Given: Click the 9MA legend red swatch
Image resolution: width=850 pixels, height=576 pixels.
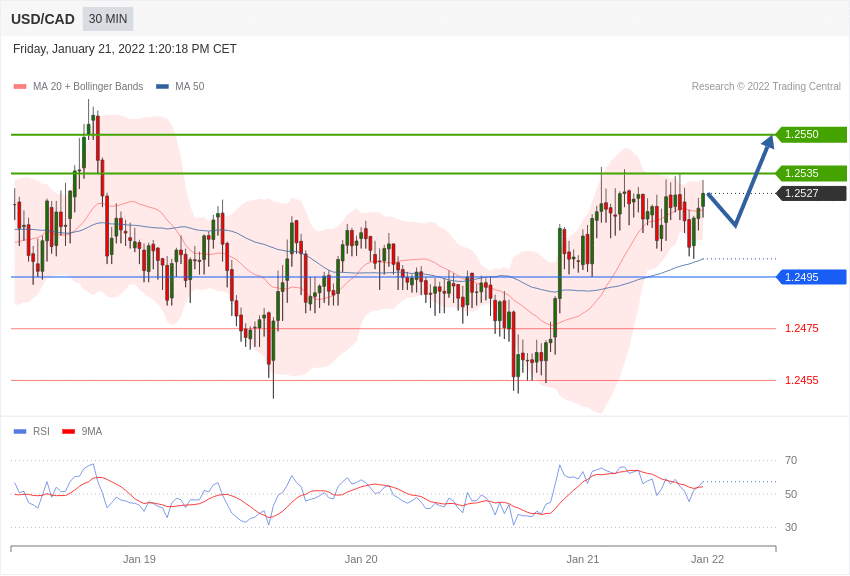Looking at the screenshot, I should pos(68,431).
